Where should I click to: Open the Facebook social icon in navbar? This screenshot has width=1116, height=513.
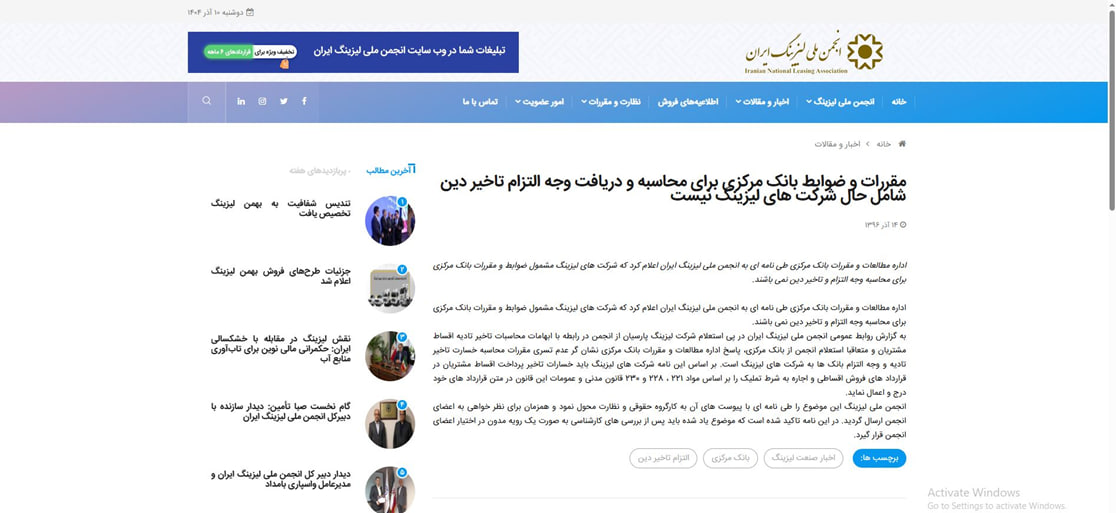pos(304,101)
